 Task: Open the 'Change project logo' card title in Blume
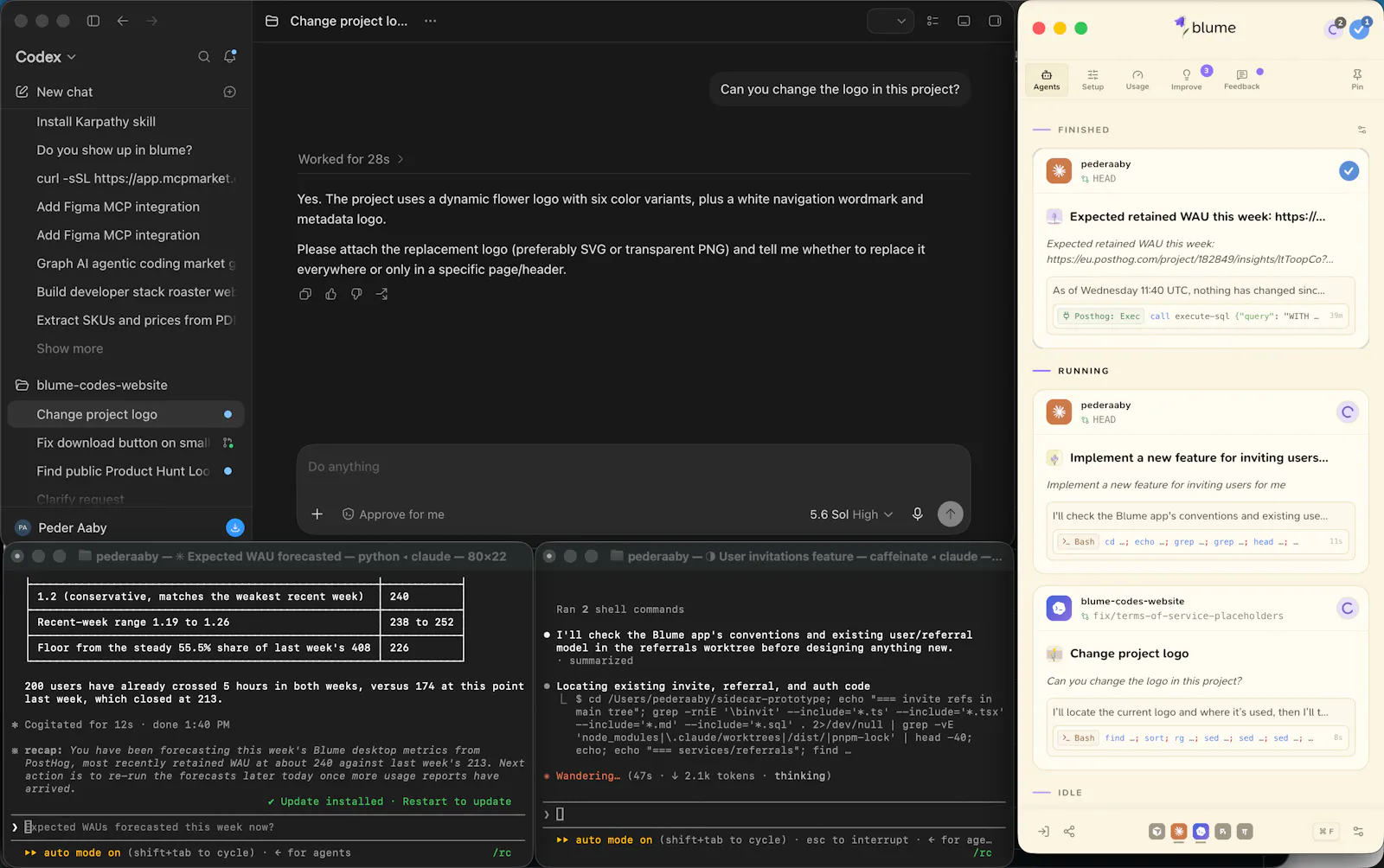(x=1129, y=654)
